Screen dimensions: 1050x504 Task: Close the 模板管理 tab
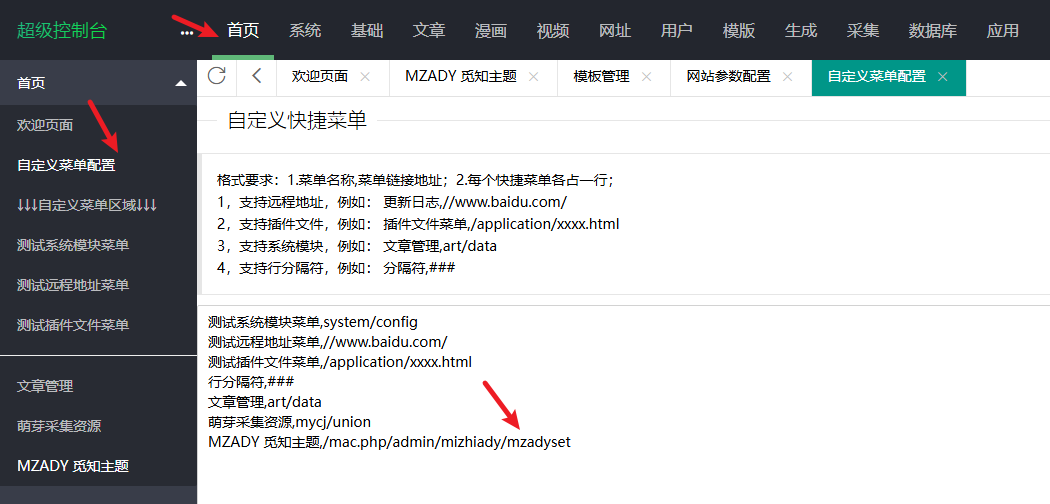pos(646,77)
